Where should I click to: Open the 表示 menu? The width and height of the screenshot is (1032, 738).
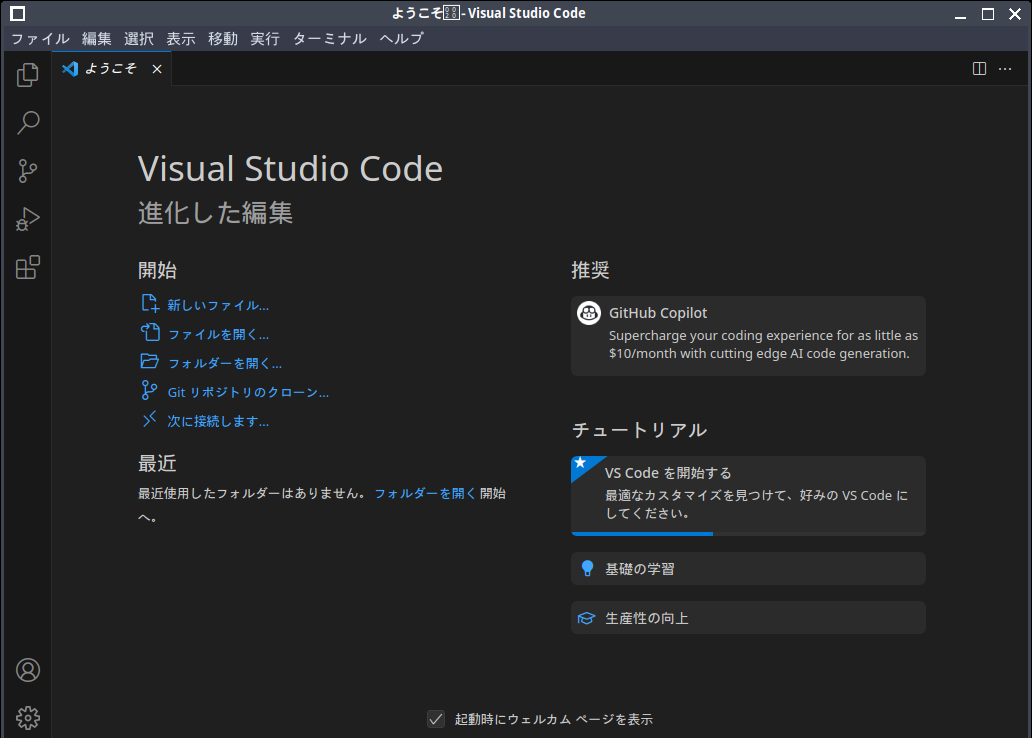pyautogui.click(x=181, y=39)
